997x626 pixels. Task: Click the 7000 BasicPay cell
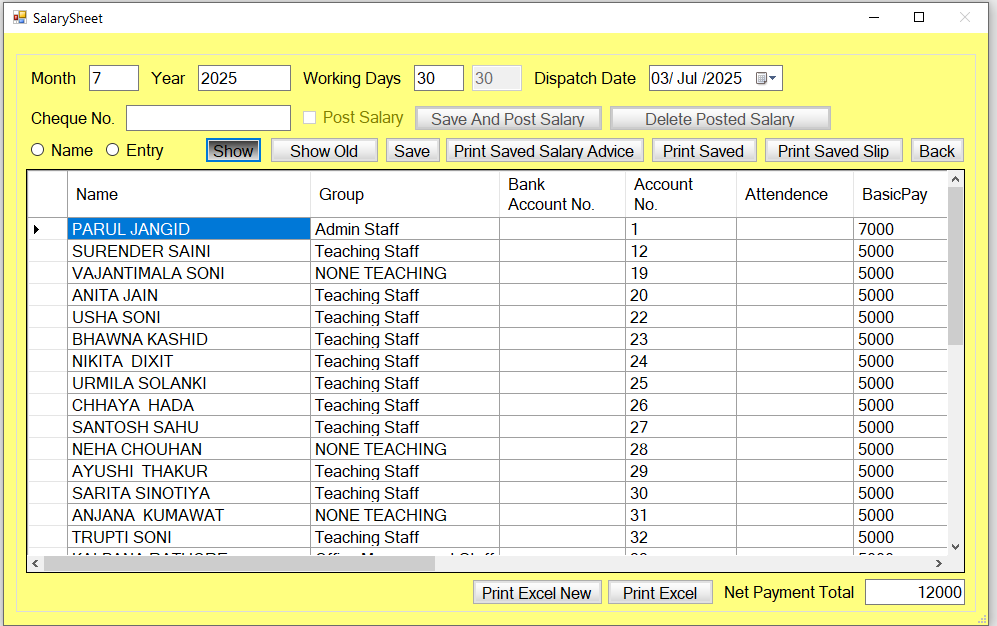coord(900,229)
